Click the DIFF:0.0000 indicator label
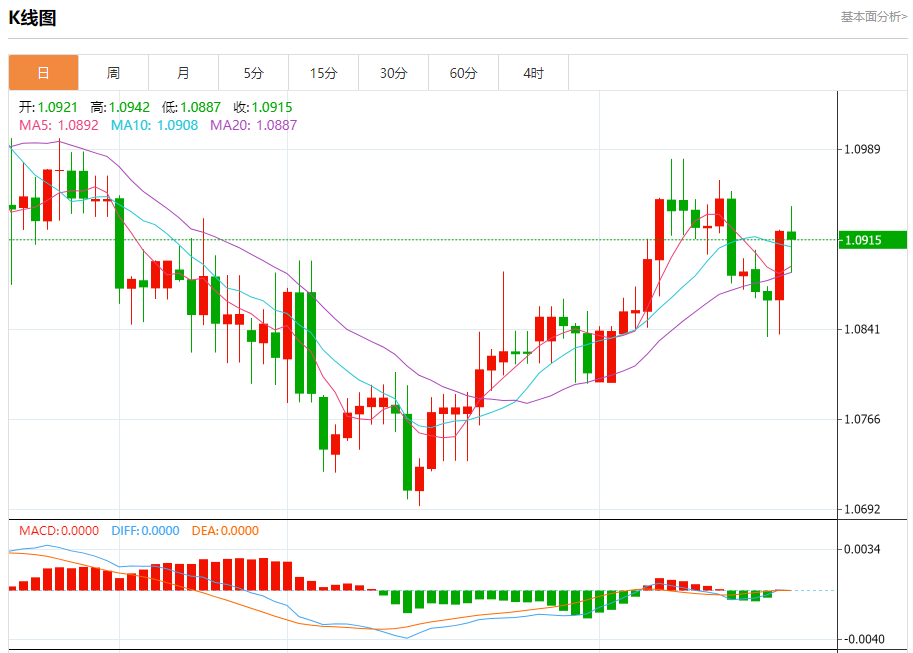Viewport: 913px width, 653px height. [145, 531]
